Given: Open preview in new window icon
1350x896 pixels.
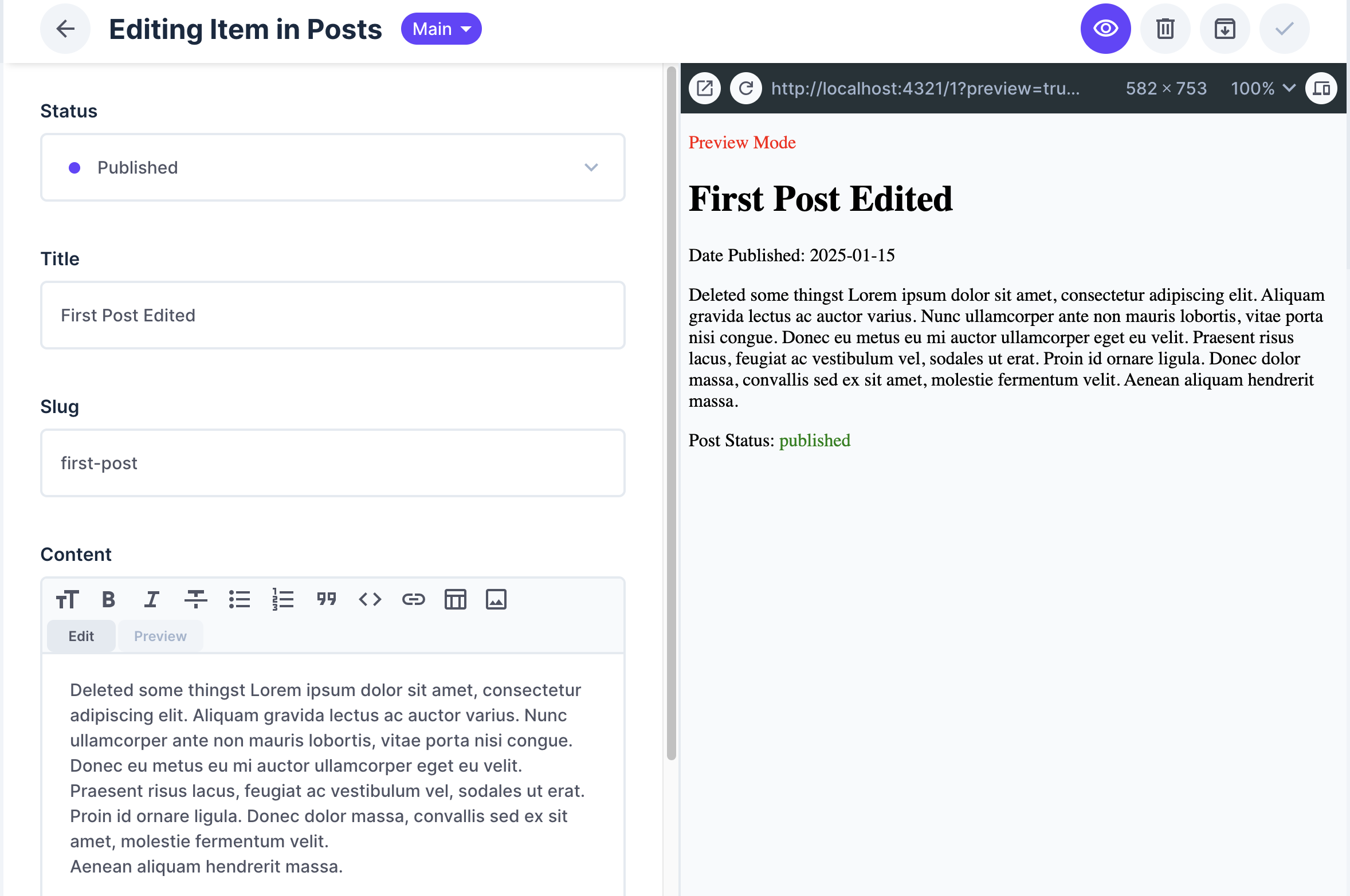Looking at the screenshot, I should 704,88.
